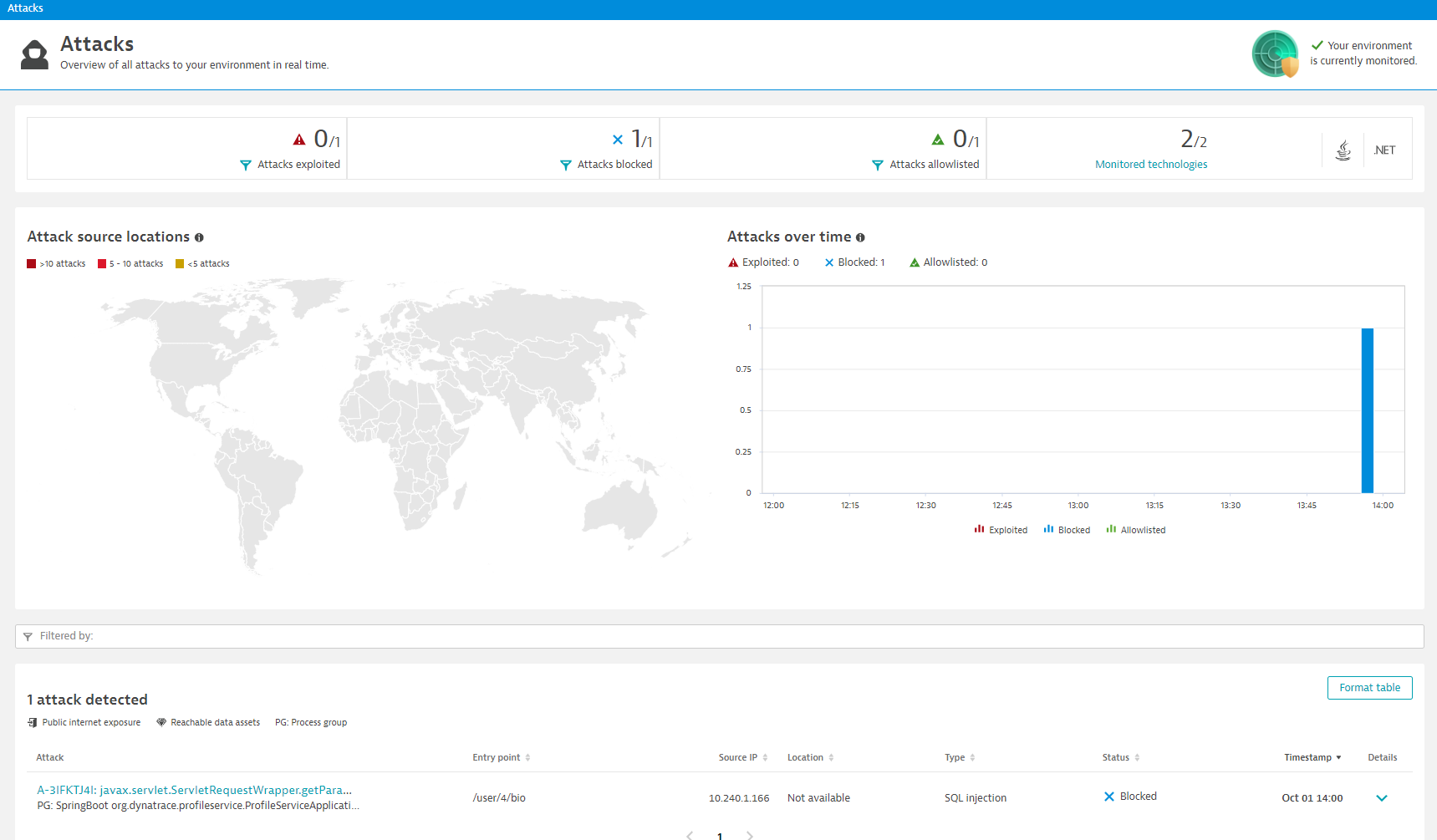The width and height of the screenshot is (1437, 840).
Task: Click the Blocked status X icon in attack row
Action: [1109, 797]
